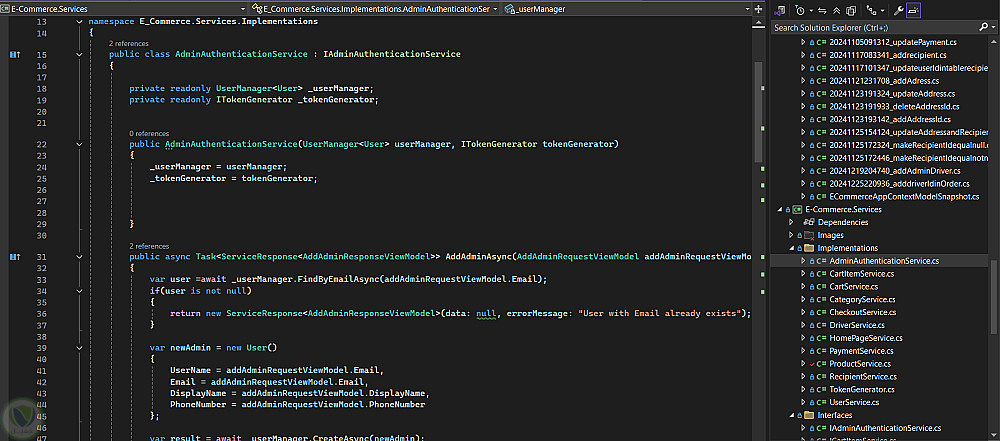Select CategoryService.cs file

[x=862, y=299]
